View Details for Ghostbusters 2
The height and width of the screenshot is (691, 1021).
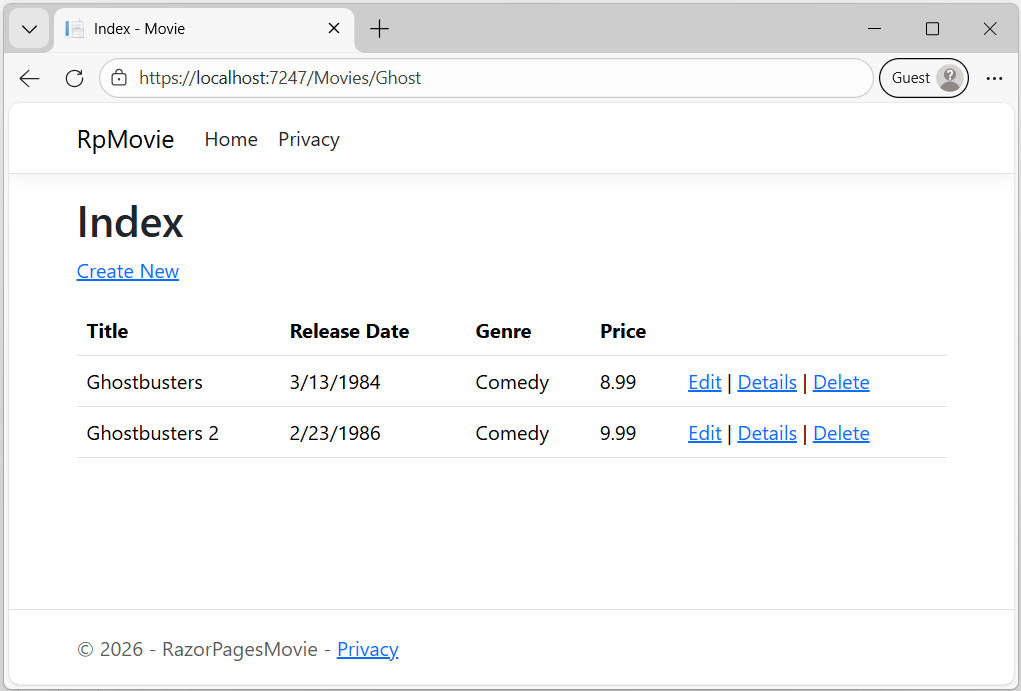[x=767, y=433]
